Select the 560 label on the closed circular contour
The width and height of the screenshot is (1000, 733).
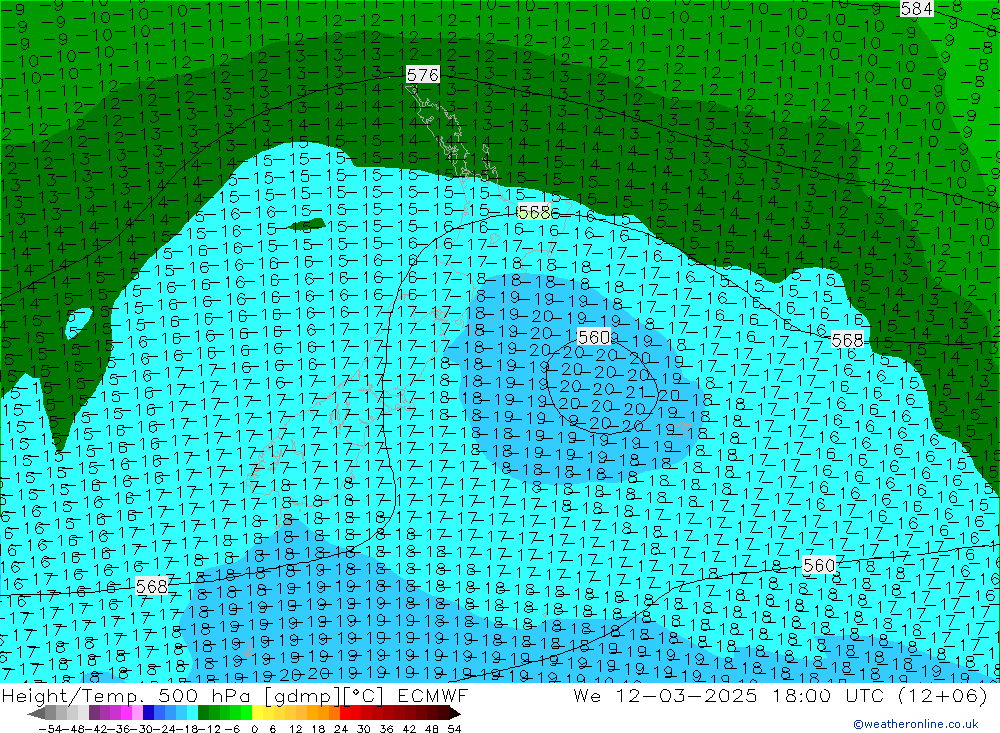594,337
